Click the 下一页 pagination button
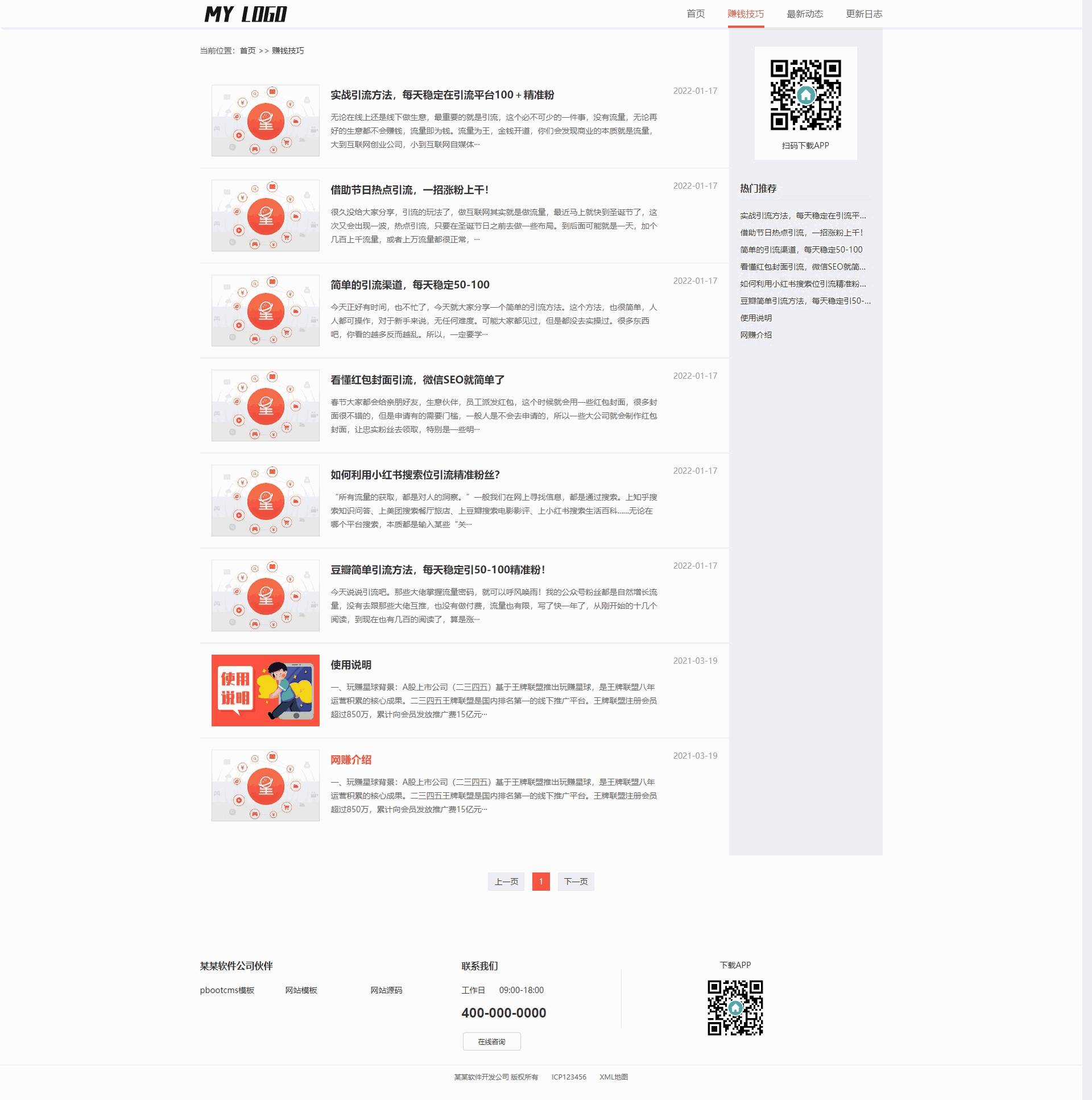1092x1100 pixels. (x=576, y=882)
